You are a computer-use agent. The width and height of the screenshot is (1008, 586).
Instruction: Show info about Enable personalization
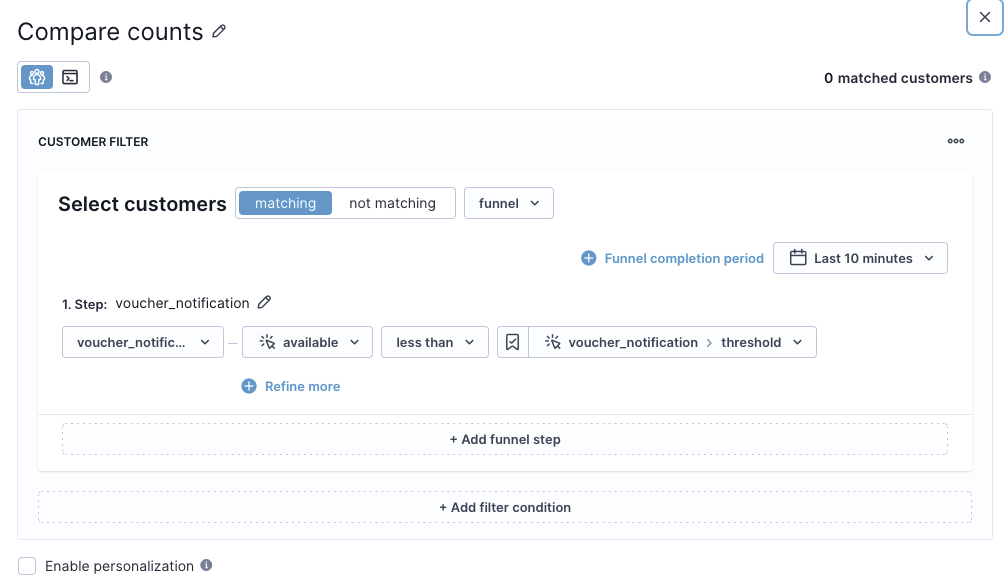pos(206,565)
